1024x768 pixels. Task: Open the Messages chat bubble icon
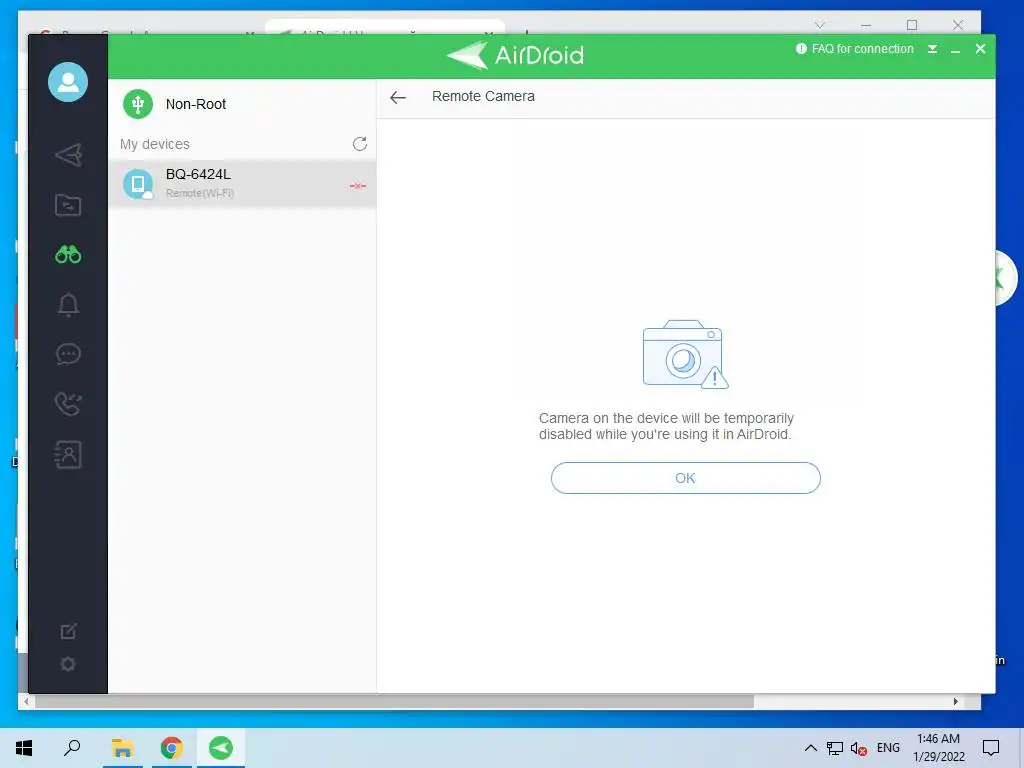68,354
